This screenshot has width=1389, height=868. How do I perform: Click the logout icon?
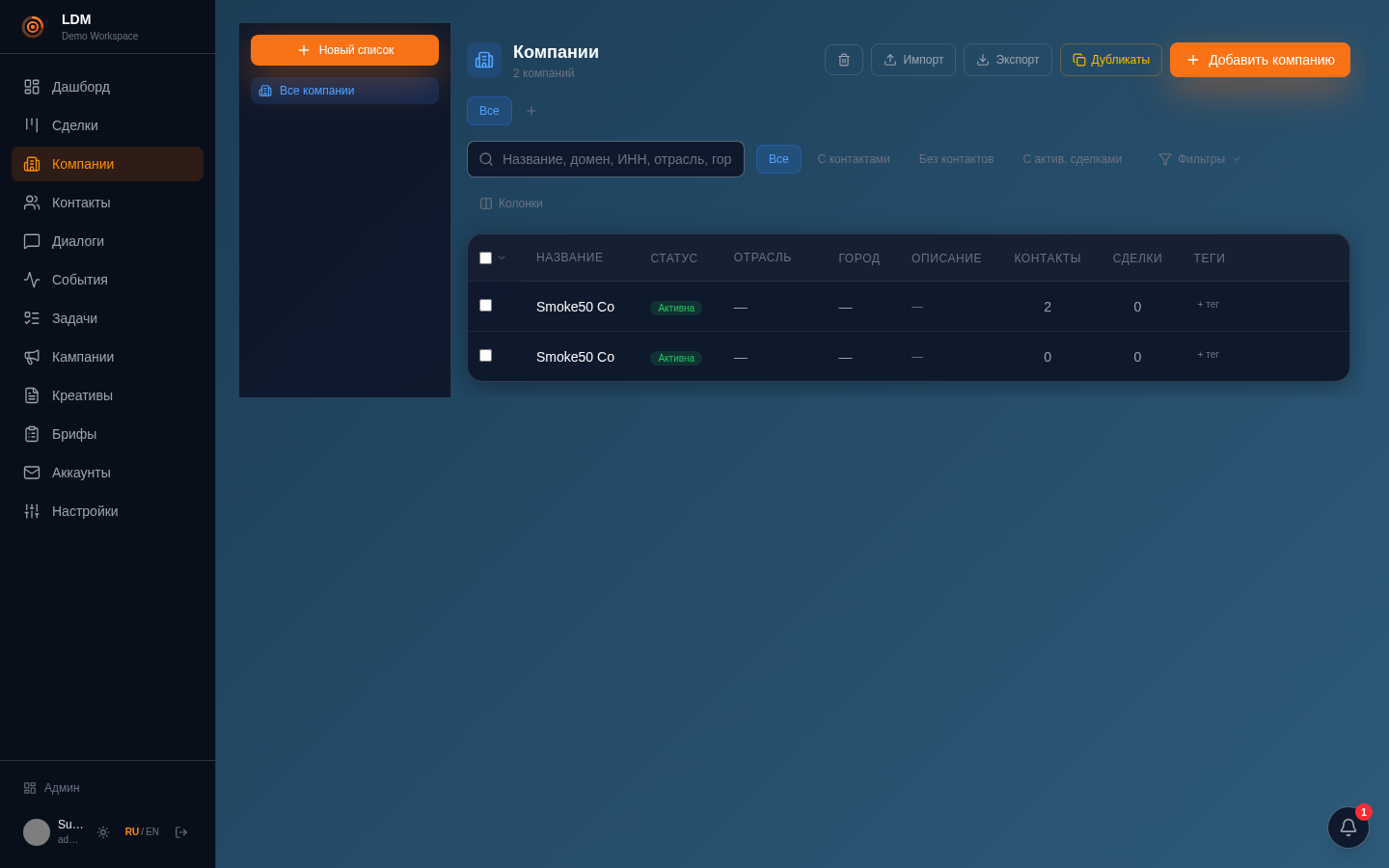pos(181,832)
